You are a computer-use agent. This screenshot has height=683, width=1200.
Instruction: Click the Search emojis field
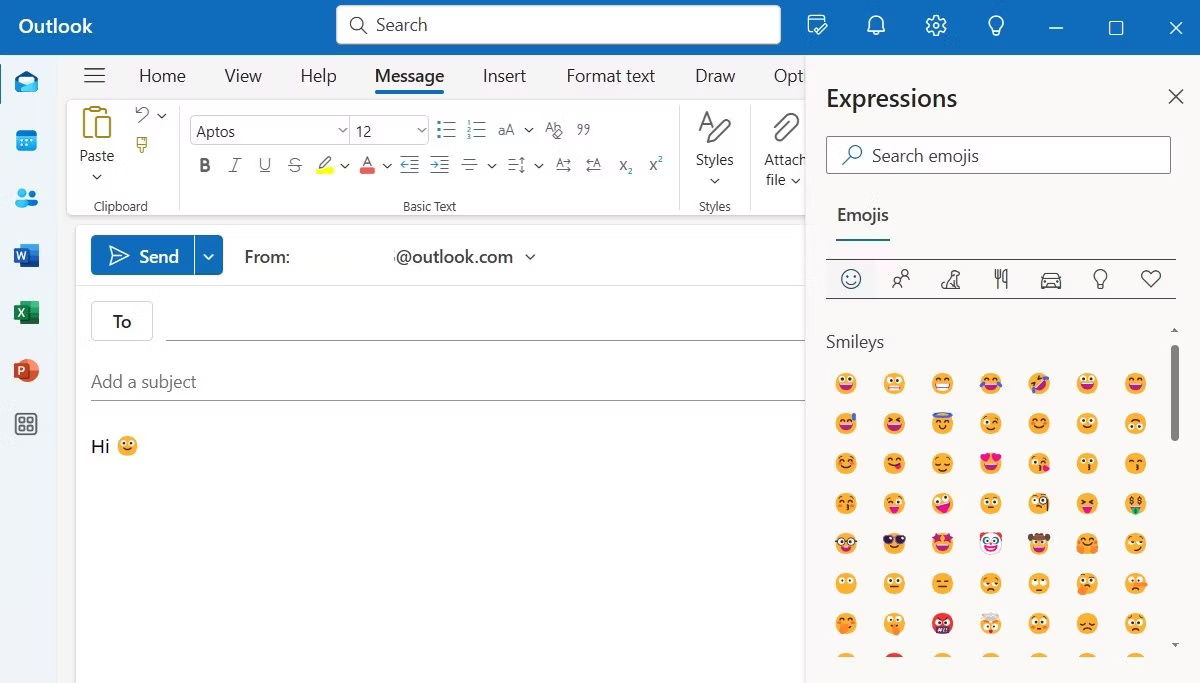998,156
